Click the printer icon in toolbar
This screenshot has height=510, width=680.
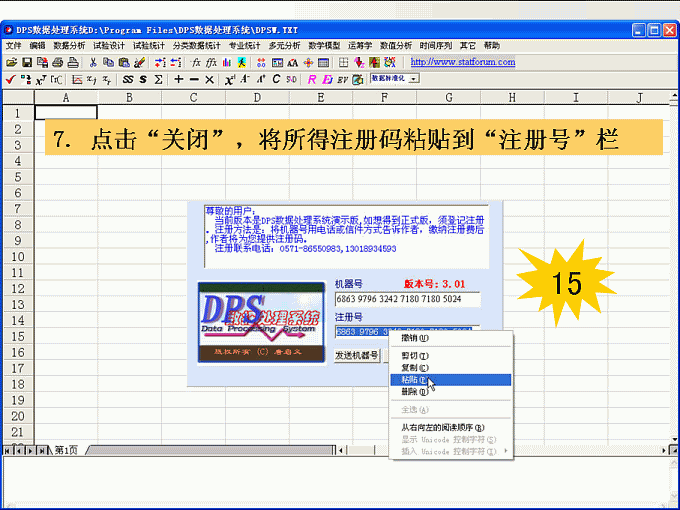(58, 62)
